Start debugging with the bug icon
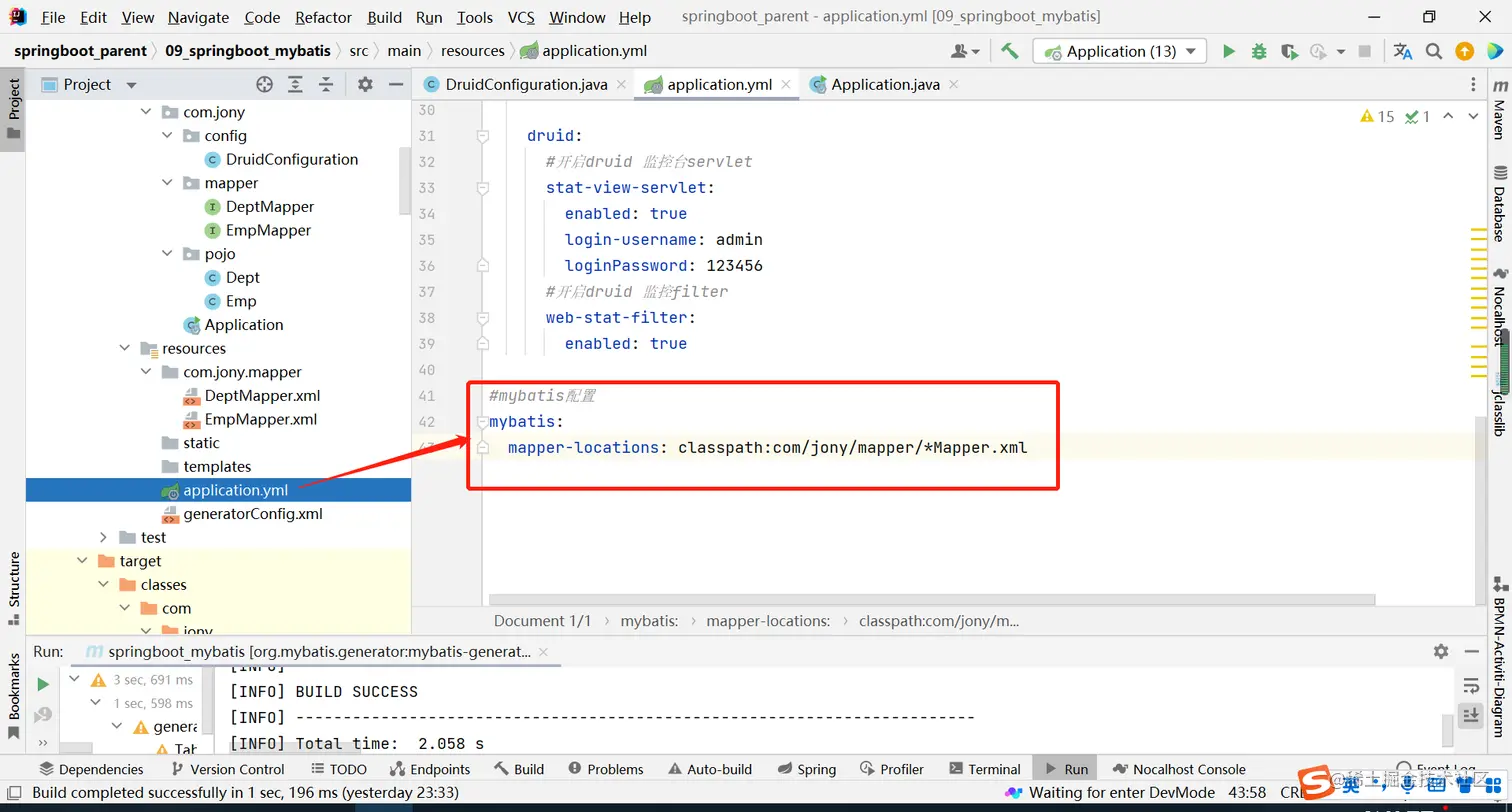Screen dimensions: 1512x812 pyautogui.click(x=1259, y=51)
